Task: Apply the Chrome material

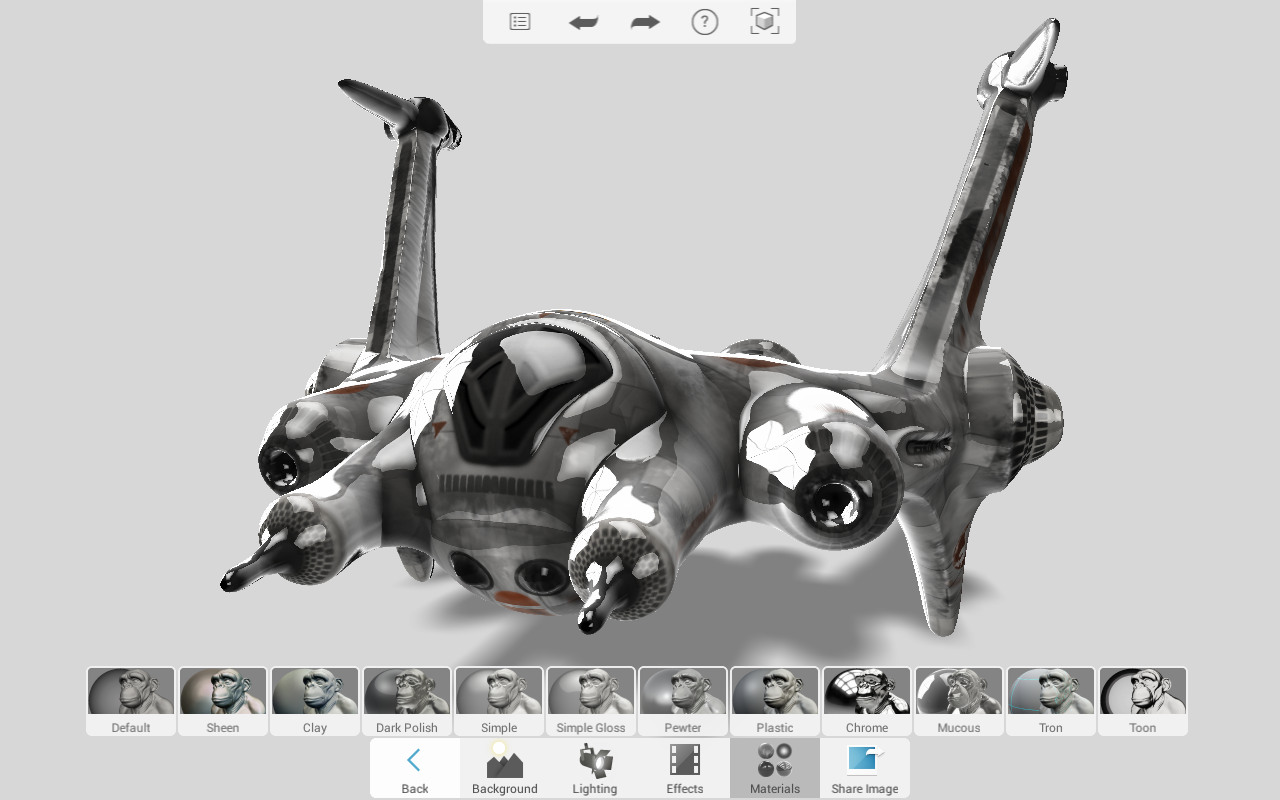Action: [866, 700]
